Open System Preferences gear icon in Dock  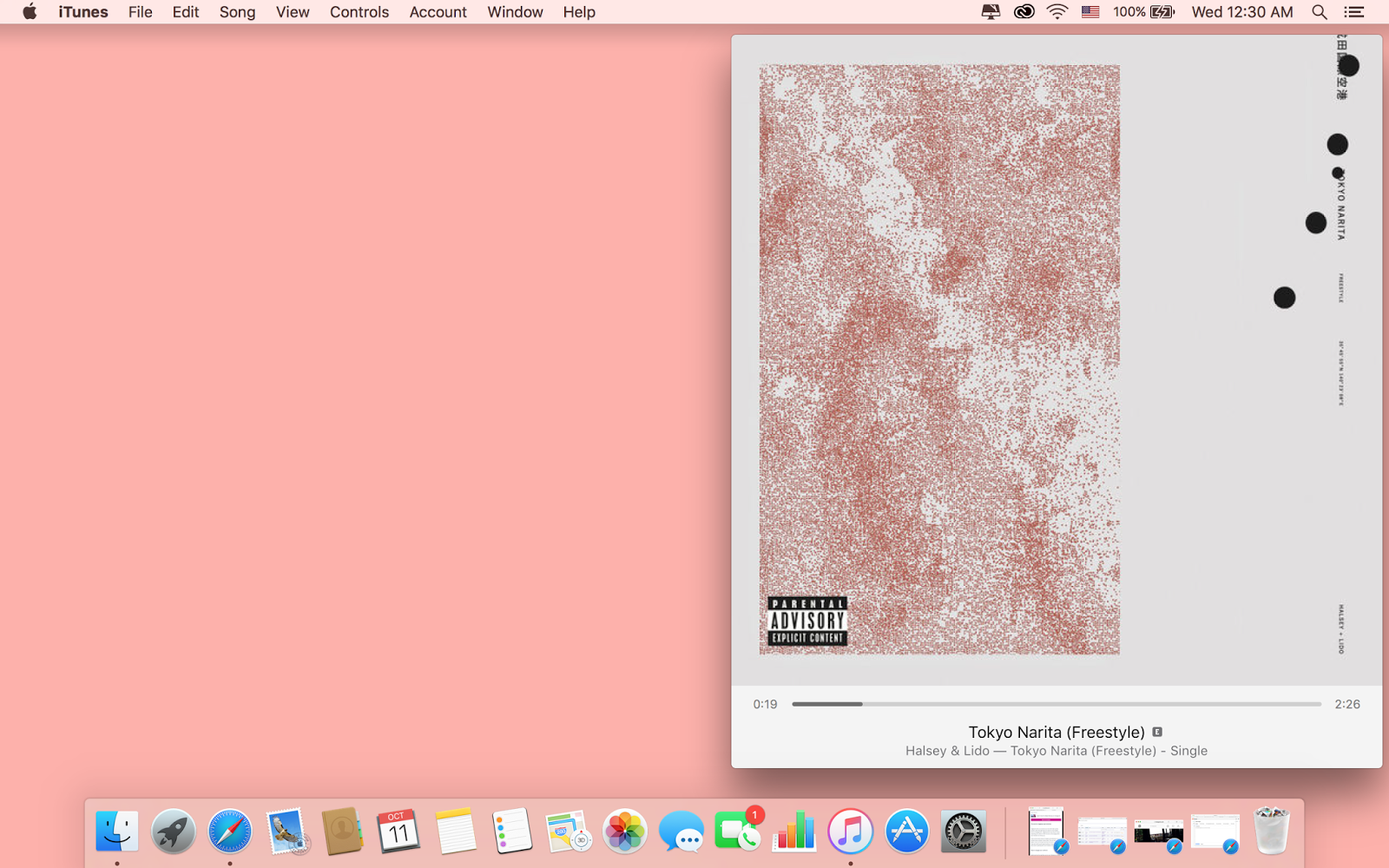tap(964, 832)
